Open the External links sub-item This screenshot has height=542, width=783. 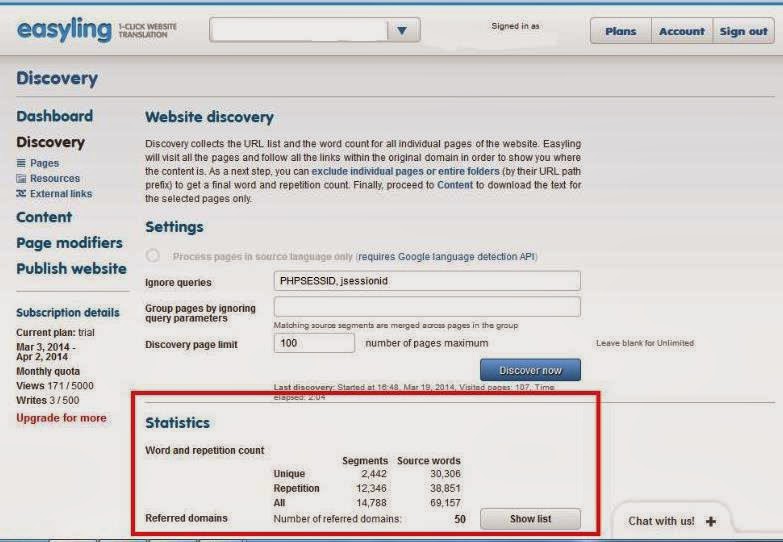[60, 193]
